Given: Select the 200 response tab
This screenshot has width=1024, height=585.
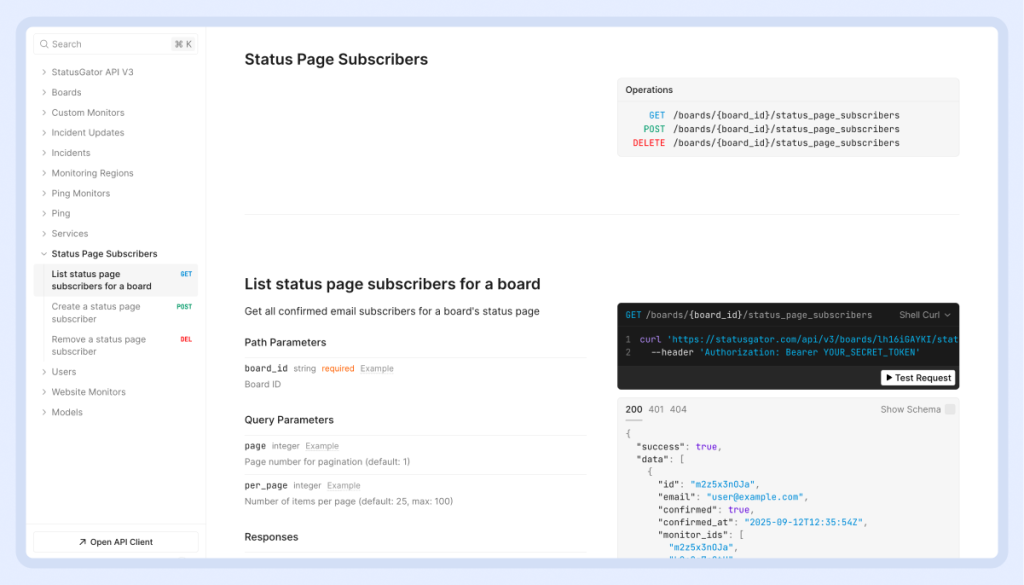Looking at the screenshot, I should tap(634, 409).
